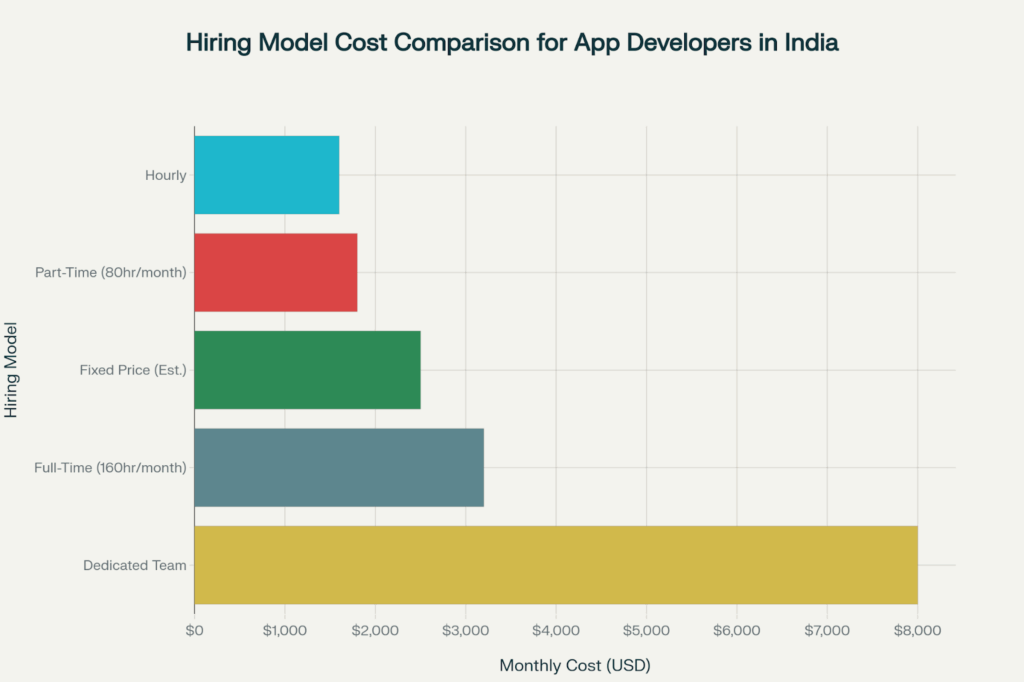The image size is (1024, 682).
Task: Click the cyan Hourly bar
Action: tap(267, 175)
